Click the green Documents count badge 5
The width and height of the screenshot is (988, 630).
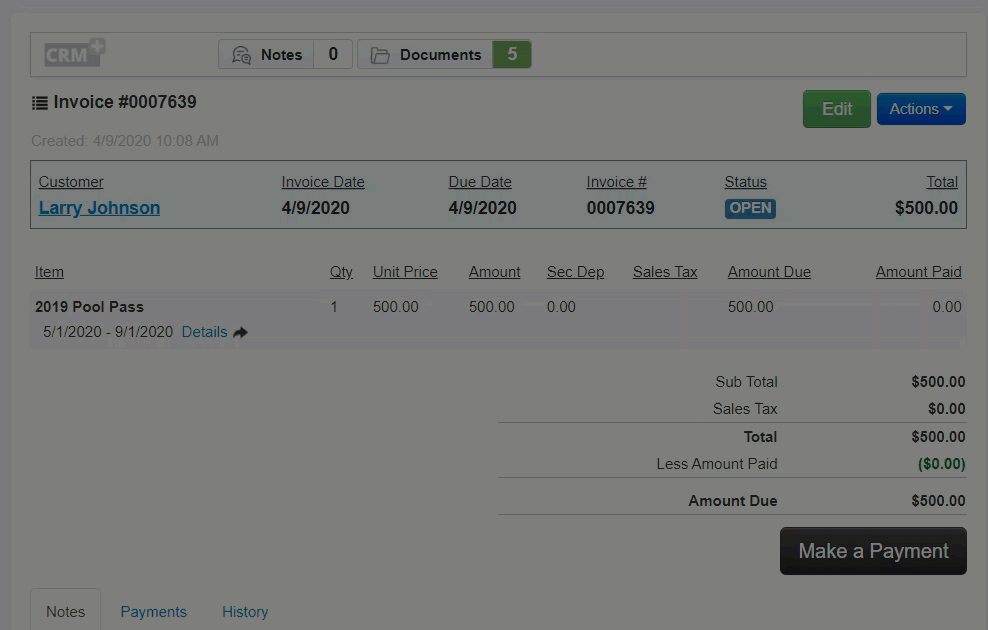coord(512,55)
